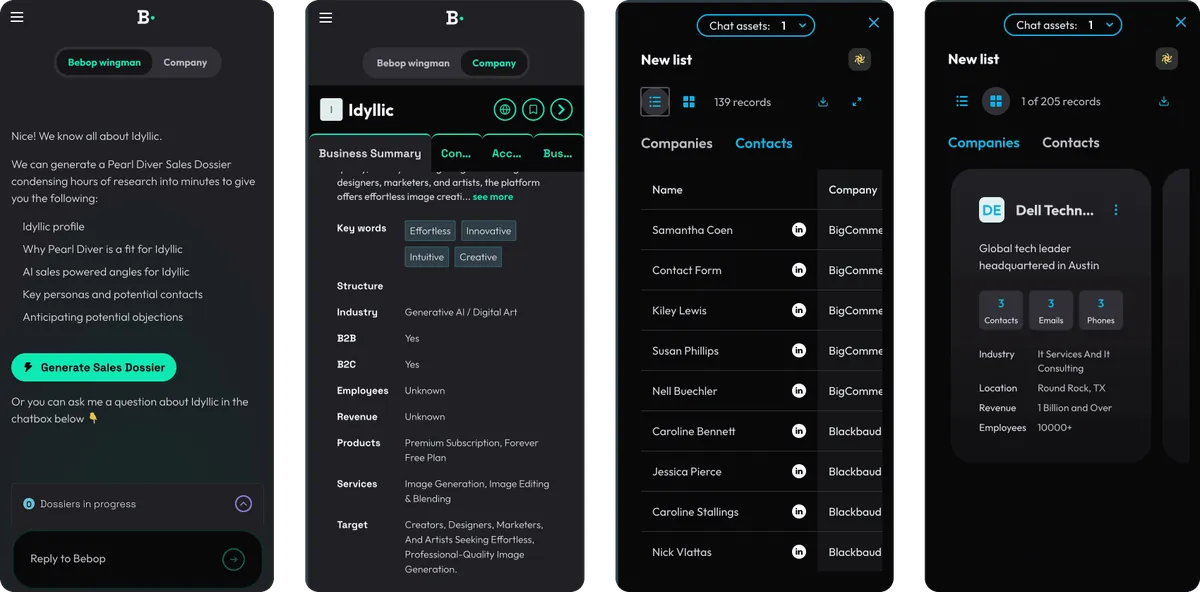1200x592 pixels.
Task: Click Generate Sales Dossier button
Action: coord(94,367)
